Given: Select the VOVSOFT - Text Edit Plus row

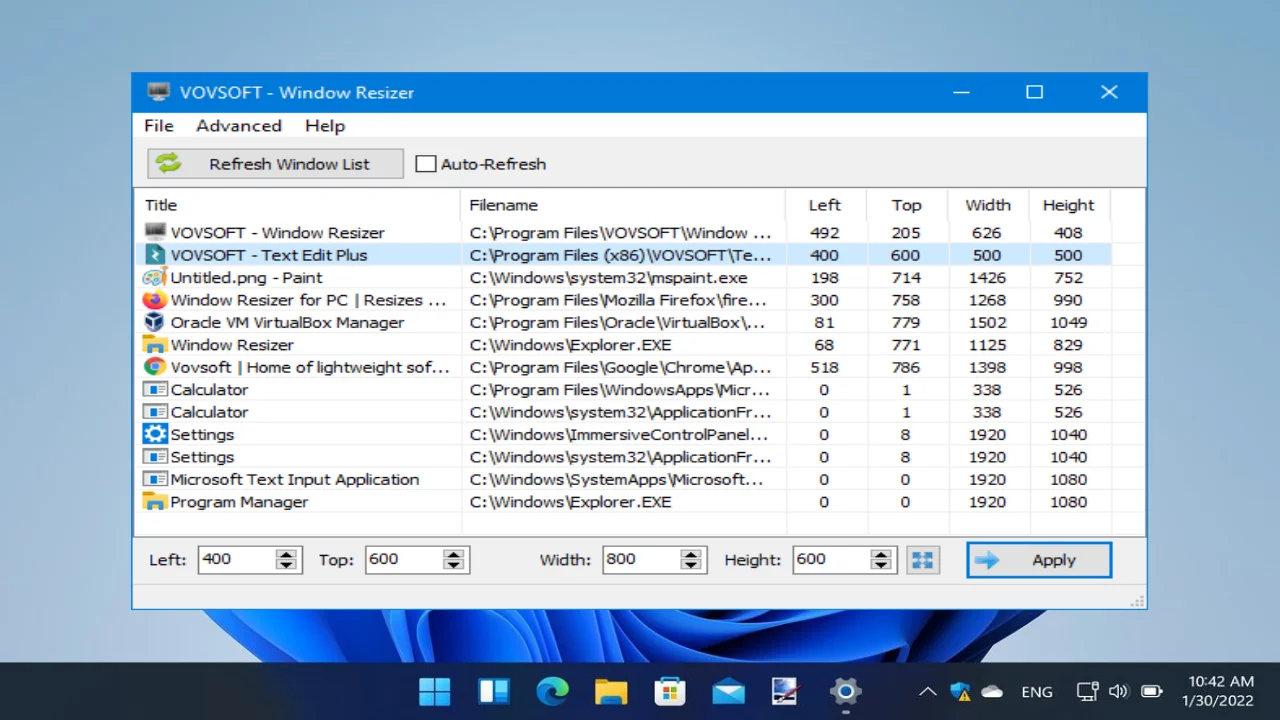Looking at the screenshot, I should click(x=623, y=255).
